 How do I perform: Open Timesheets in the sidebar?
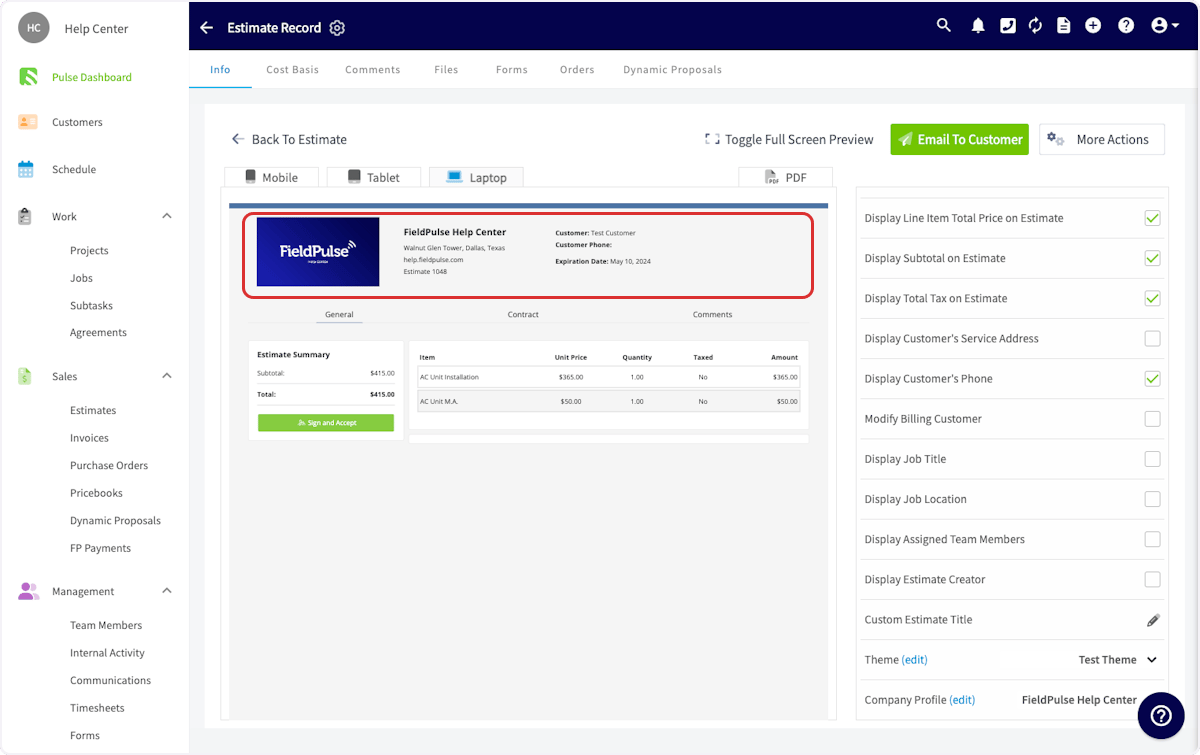click(97, 708)
